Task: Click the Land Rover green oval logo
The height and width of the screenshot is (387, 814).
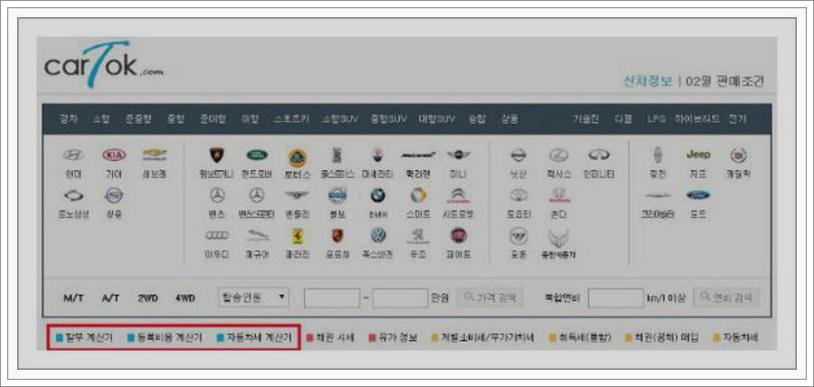Action: click(257, 155)
